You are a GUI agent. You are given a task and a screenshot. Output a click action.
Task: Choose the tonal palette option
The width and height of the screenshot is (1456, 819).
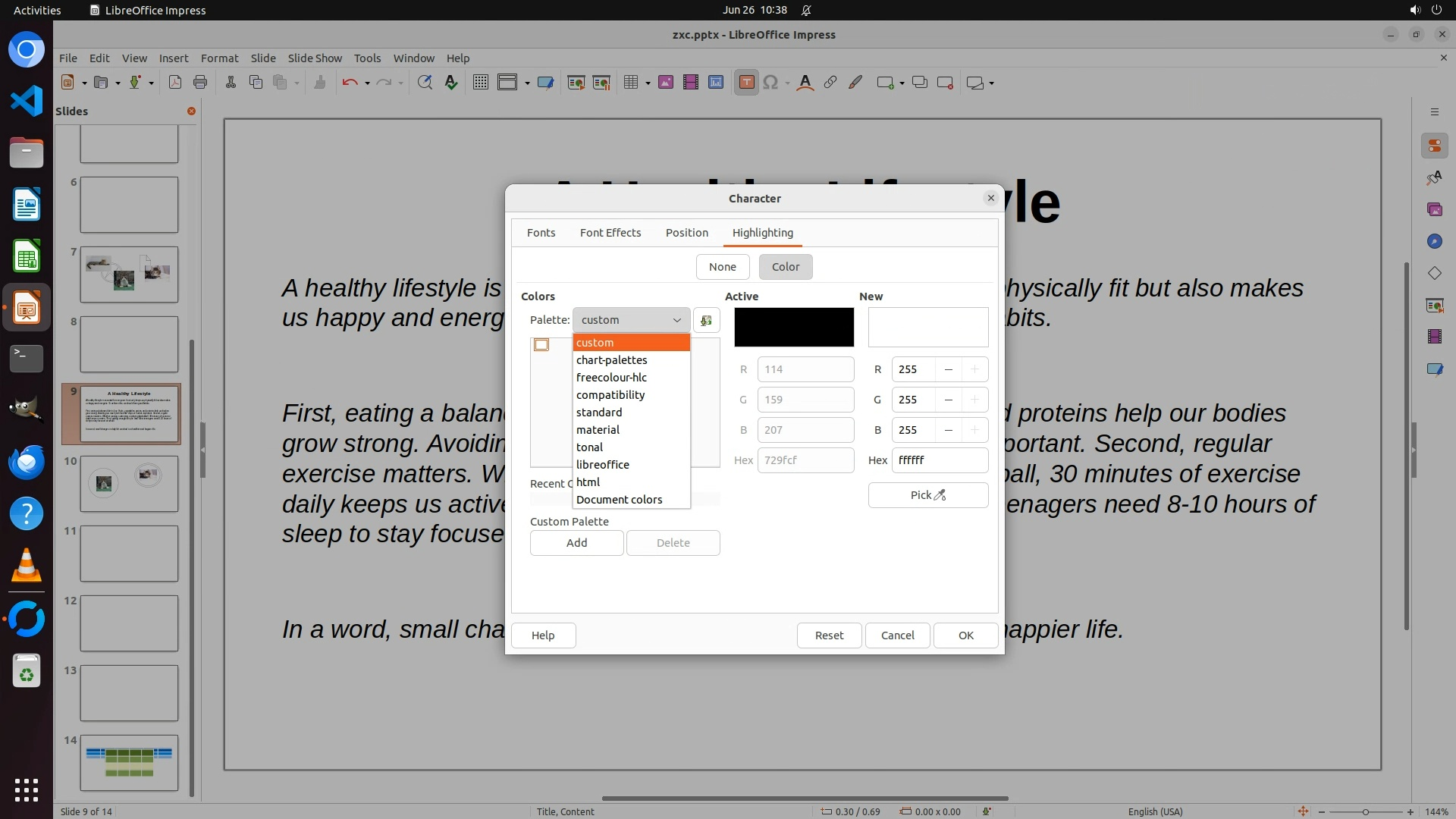coord(590,447)
